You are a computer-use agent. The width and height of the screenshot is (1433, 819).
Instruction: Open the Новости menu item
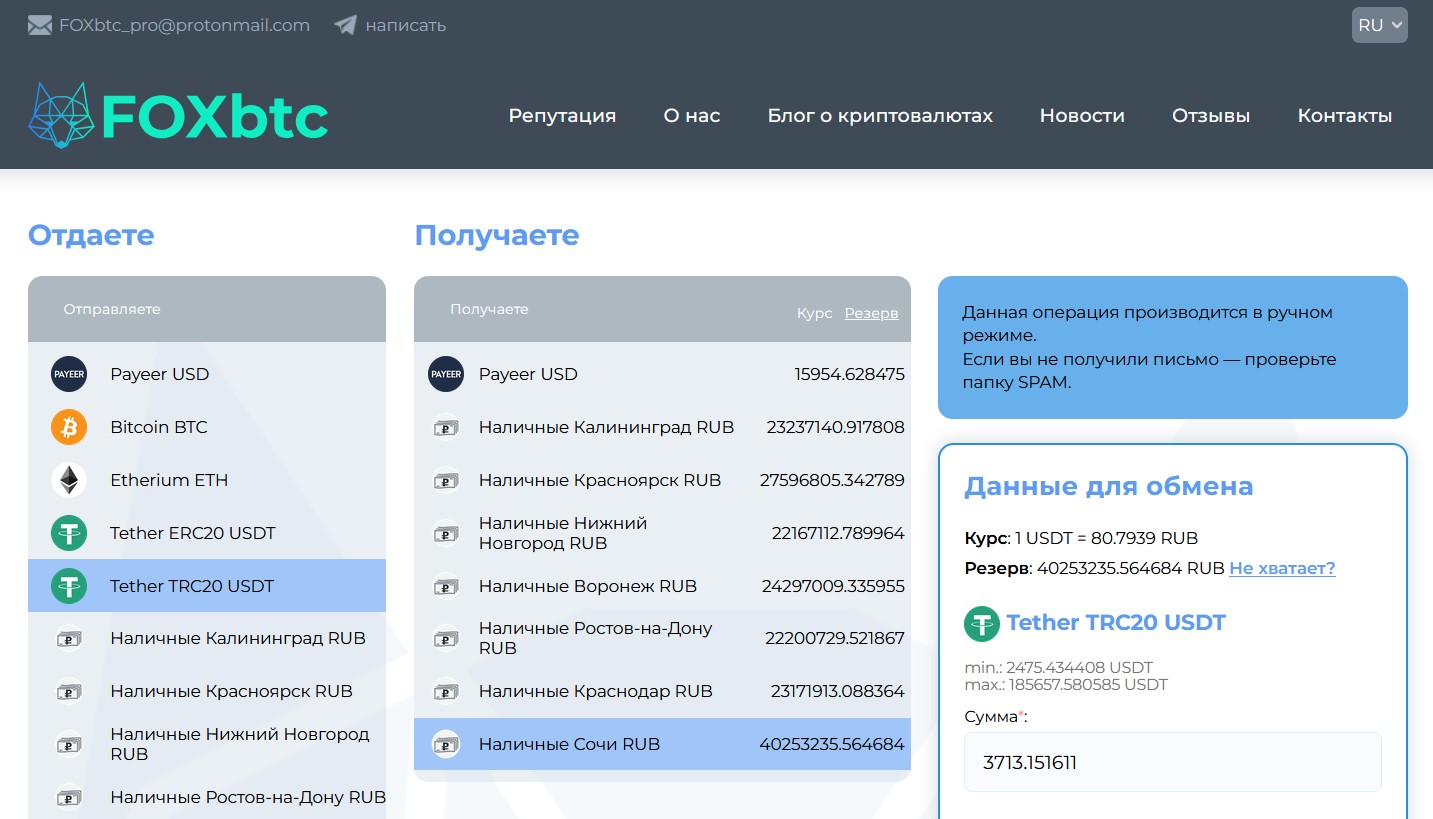pyautogui.click(x=1082, y=116)
